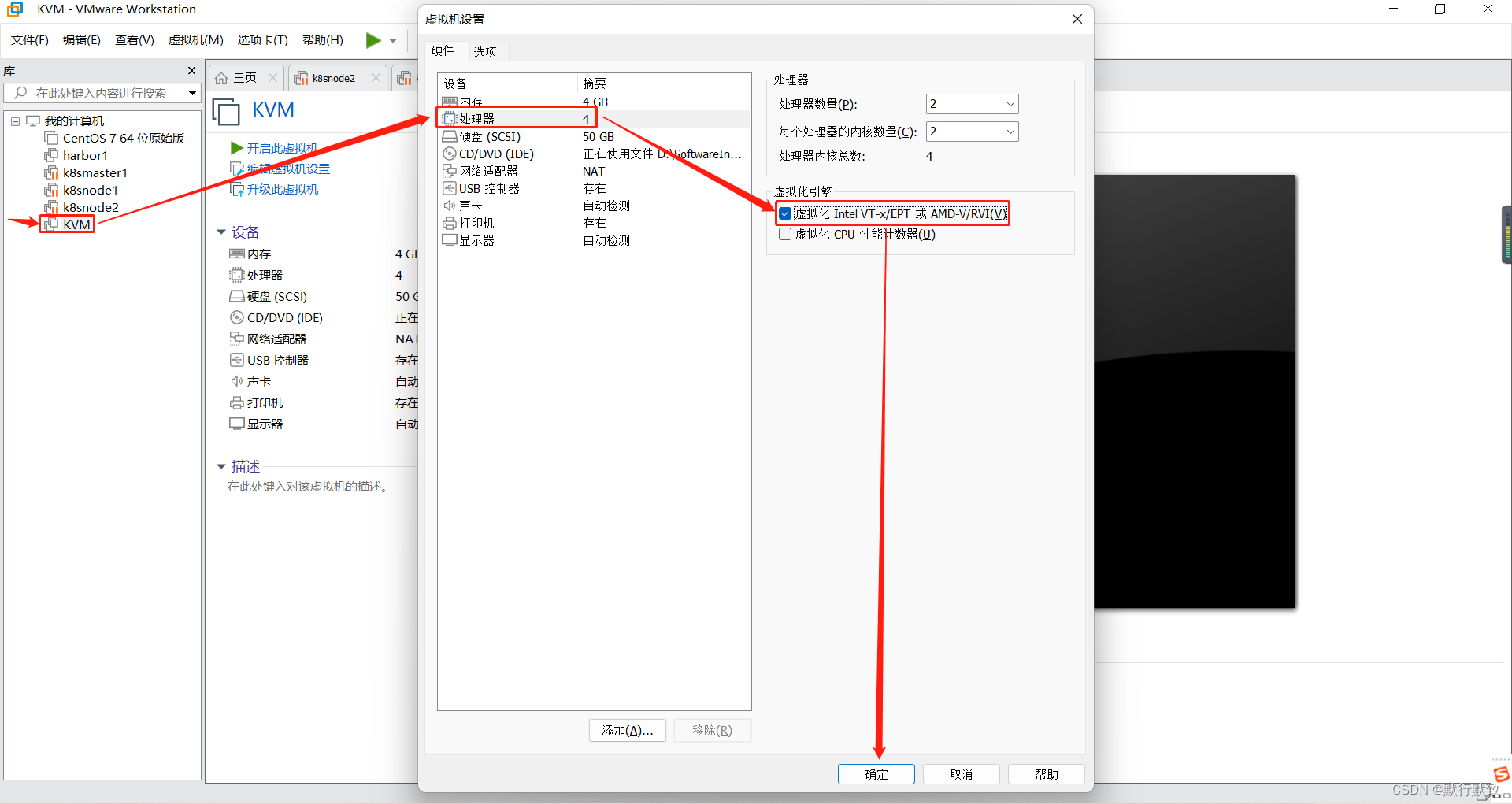The image size is (1512, 804).
Task: Click the 帮助 button in settings dialog
Action: coord(1046,774)
